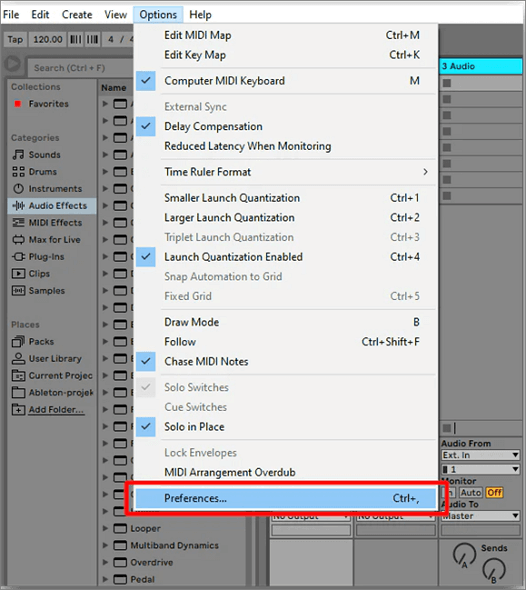The height and width of the screenshot is (590, 526).
Task: Select Larger Launch Quantization
Action: pyautogui.click(x=286, y=217)
